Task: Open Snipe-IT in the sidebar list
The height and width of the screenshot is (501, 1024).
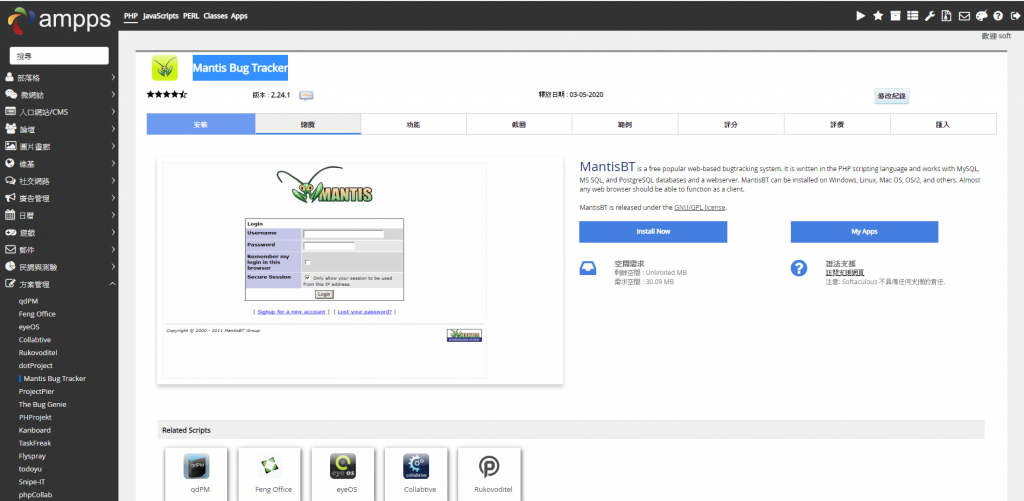Action: pyautogui.click(x=32, y=481)
